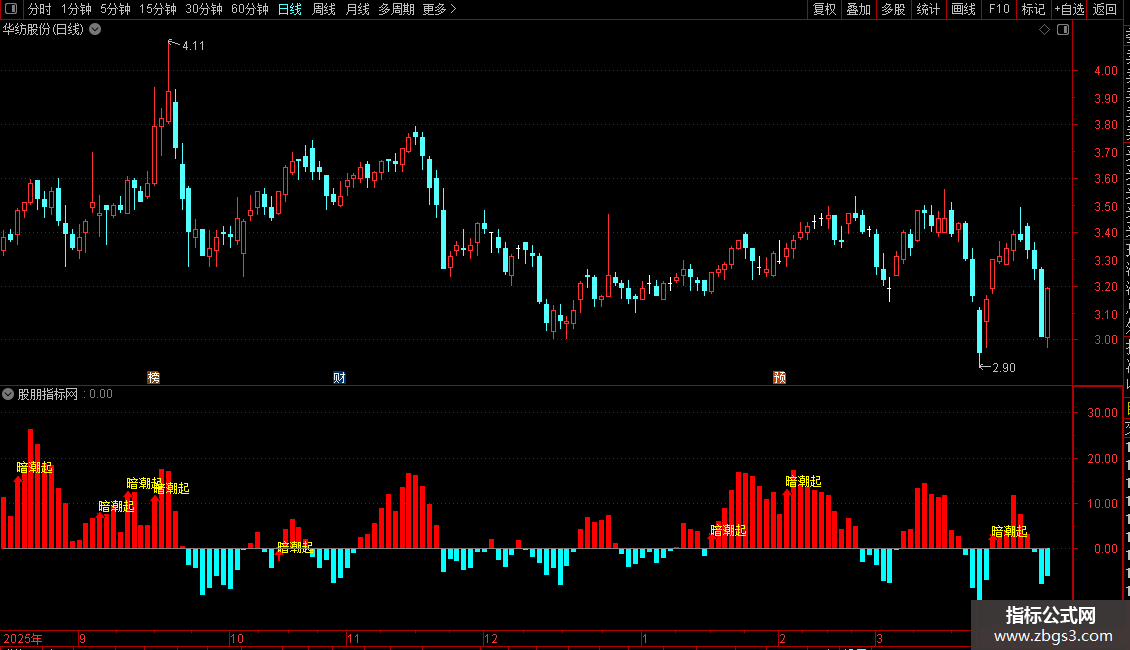Select the 日线 daily period
This screenshot has height=650, width=1130.
click(x=290, y=9)
